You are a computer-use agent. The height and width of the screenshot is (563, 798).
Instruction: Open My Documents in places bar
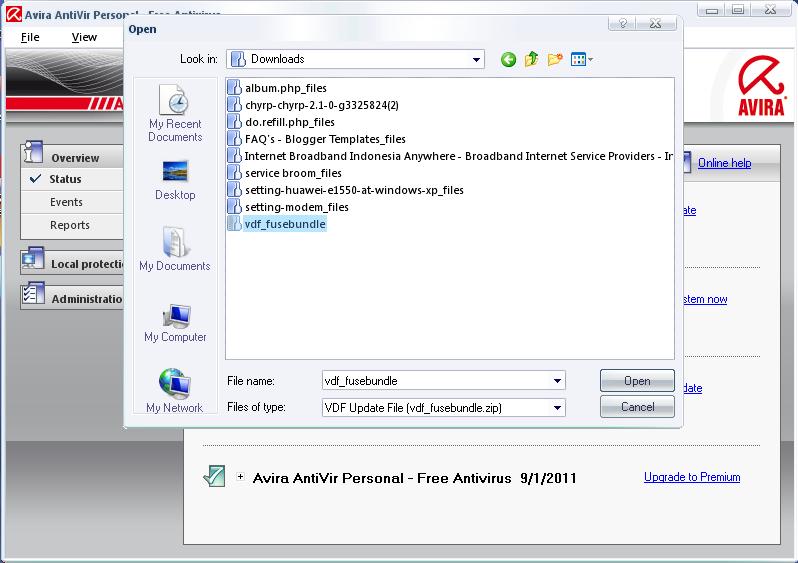click(x=175, y=249)
